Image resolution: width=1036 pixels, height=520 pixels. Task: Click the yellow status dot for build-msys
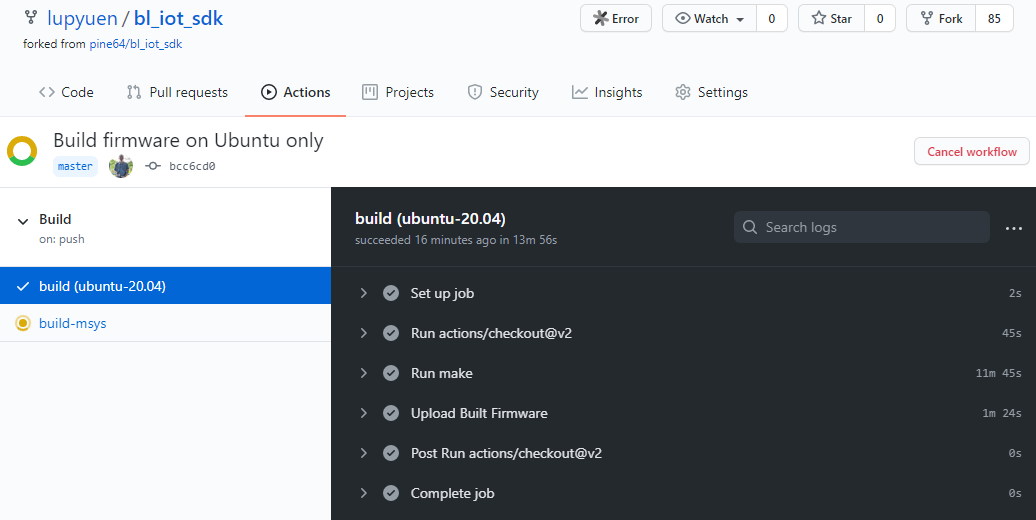tap(23, 323)
